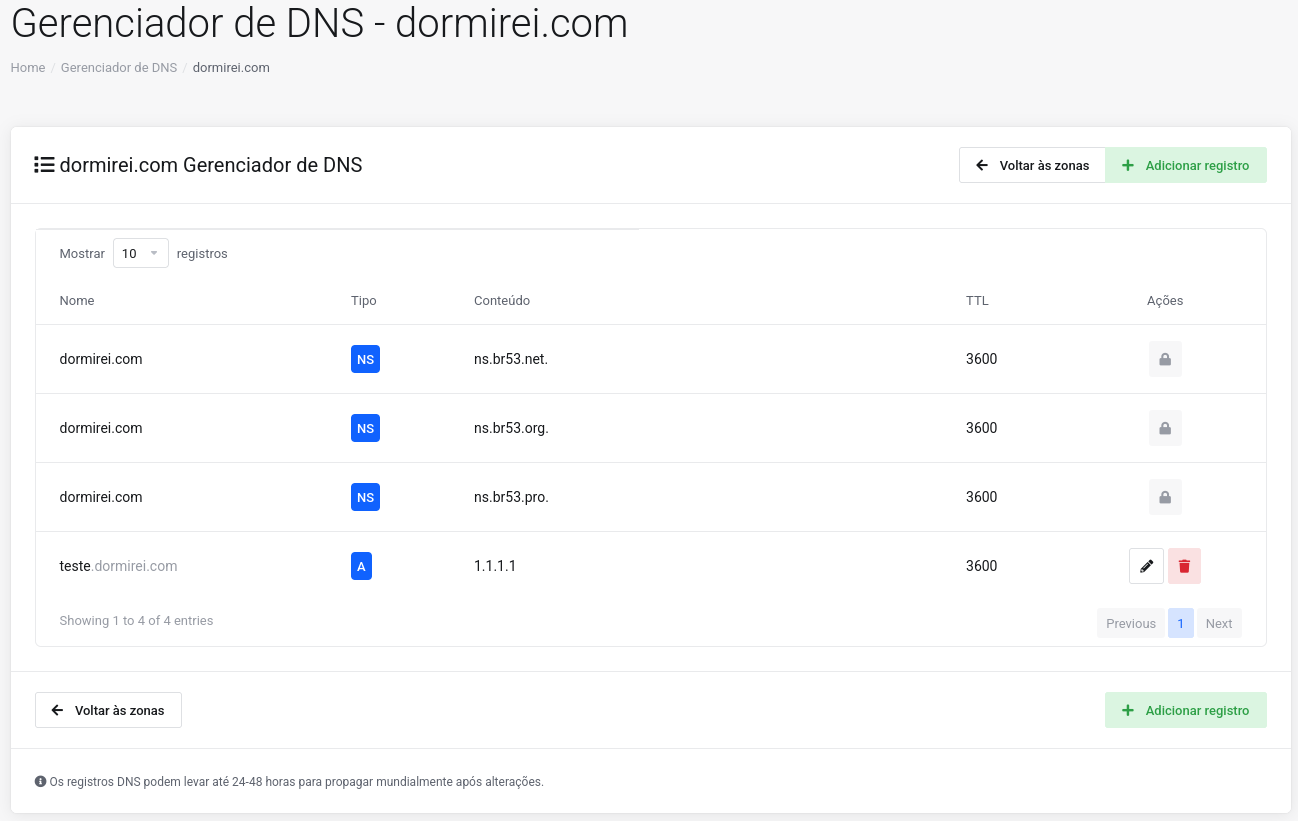The height and width of the screenshot is (821, 1298).
Task: Click top Adicionar registro button
Action: pos(1186,165)
